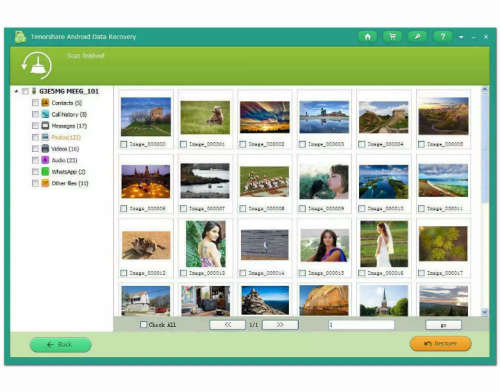The width and height of the screenshot is (500, 392).
Task: Select the Videos category icon
Action: pyautogui.click(x=45, y=149)
